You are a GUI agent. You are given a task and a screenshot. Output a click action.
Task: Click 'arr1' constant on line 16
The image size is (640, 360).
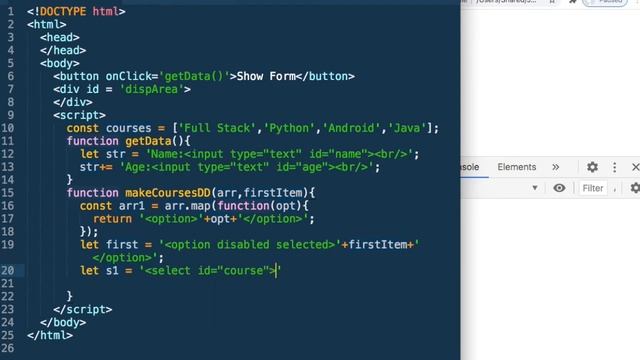132,206
